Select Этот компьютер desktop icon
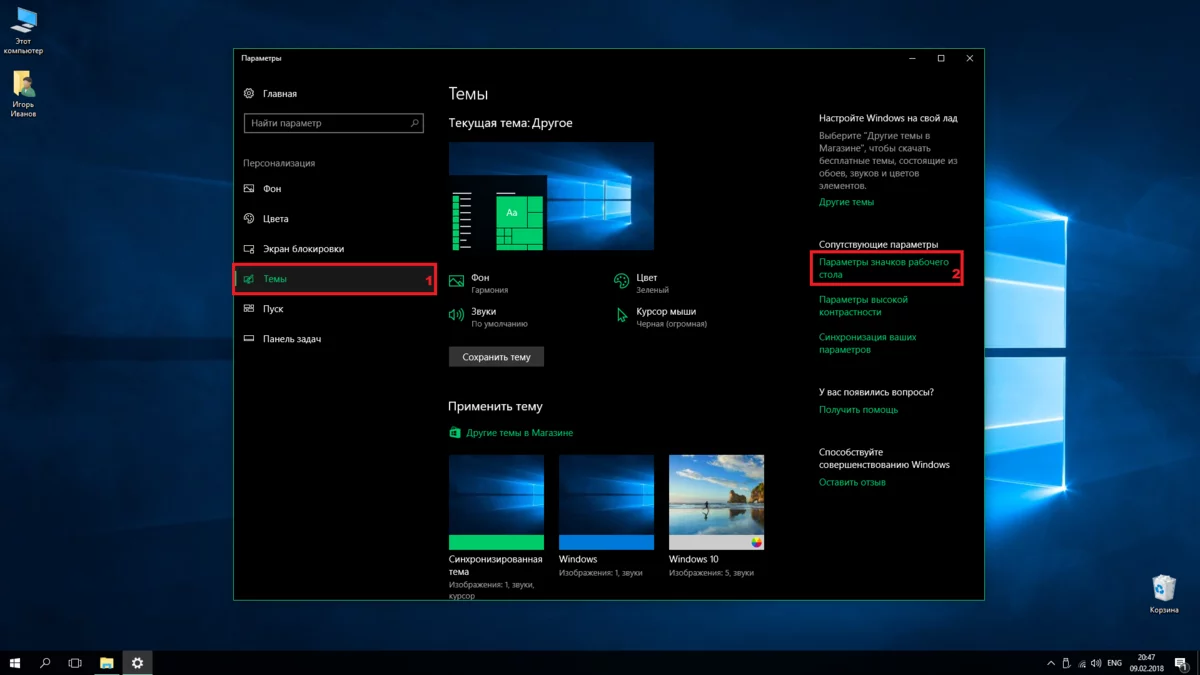The height and width of the screenshot is (675, 1200). pyautogui.click(x=23, y=30)
